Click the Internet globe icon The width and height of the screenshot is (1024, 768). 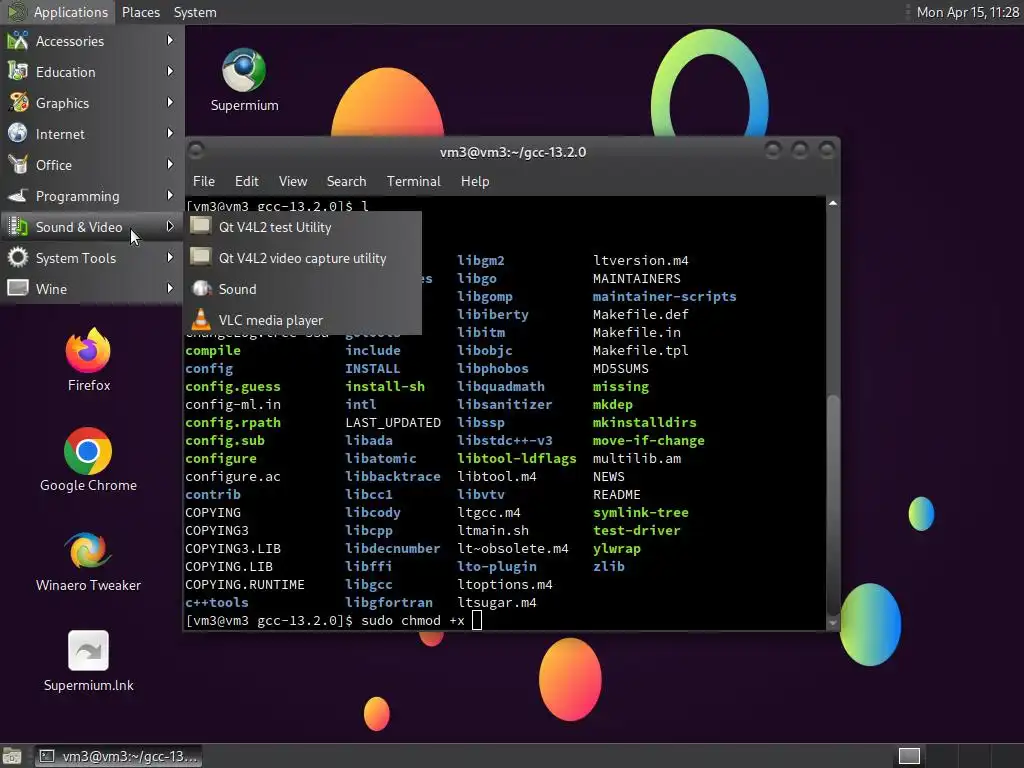[18, 133]
